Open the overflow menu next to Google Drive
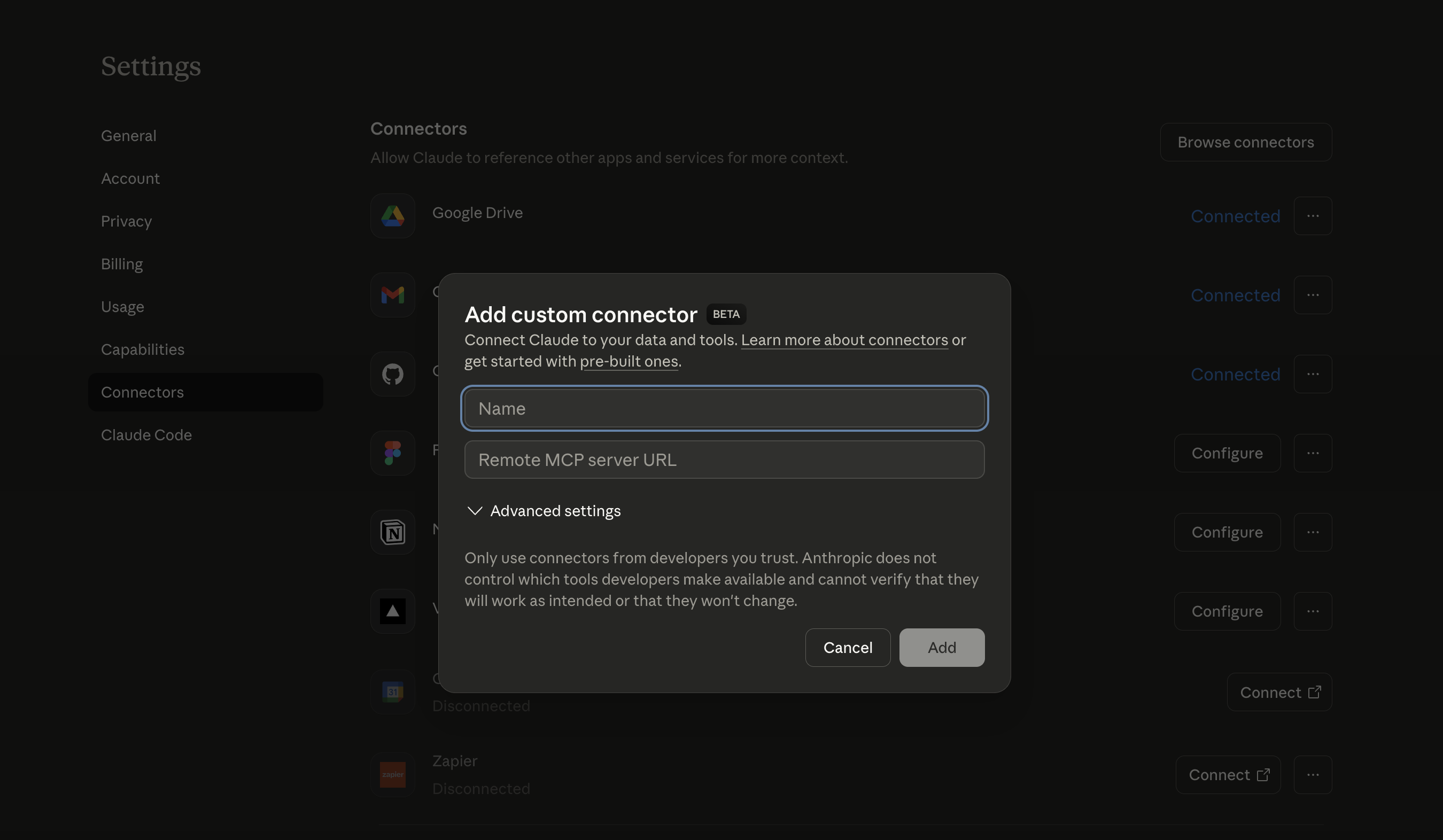 (1313, 216)
